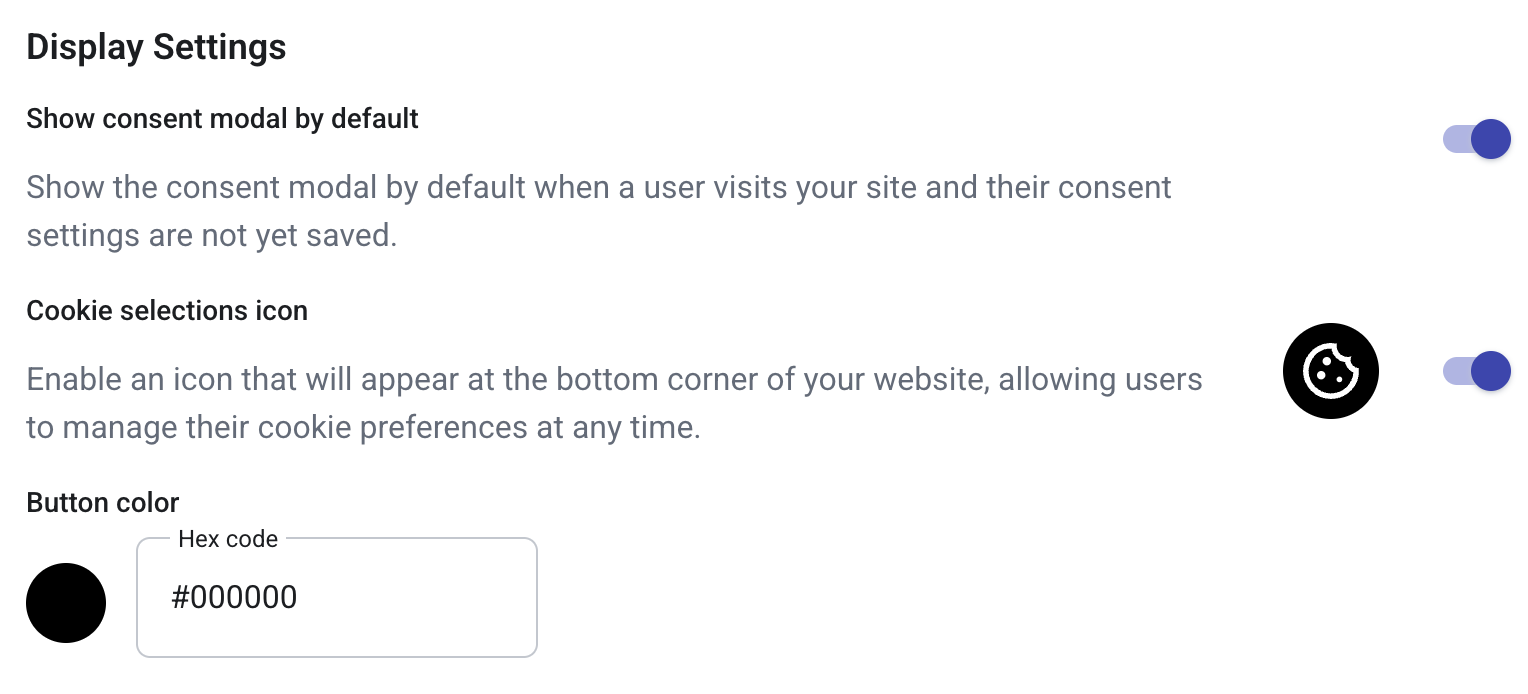Click the light track of the cookie icon switch

pyautogui.click(x=1455, y=371)
